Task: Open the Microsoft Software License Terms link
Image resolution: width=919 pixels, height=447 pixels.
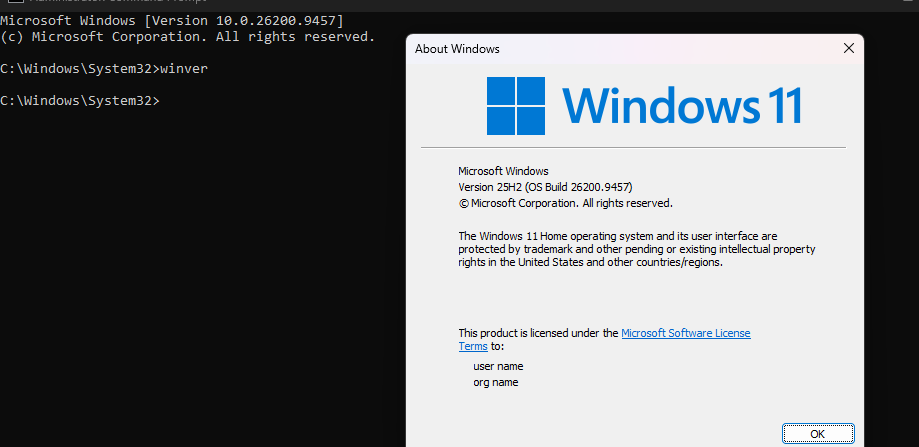Action: [x=685, y=333]
